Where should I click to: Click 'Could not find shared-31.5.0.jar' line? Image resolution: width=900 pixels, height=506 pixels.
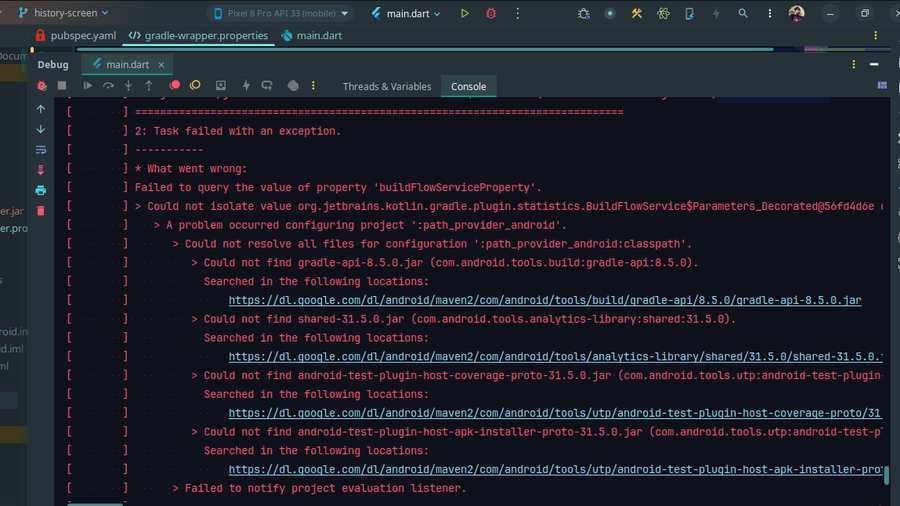click(464, 319)
